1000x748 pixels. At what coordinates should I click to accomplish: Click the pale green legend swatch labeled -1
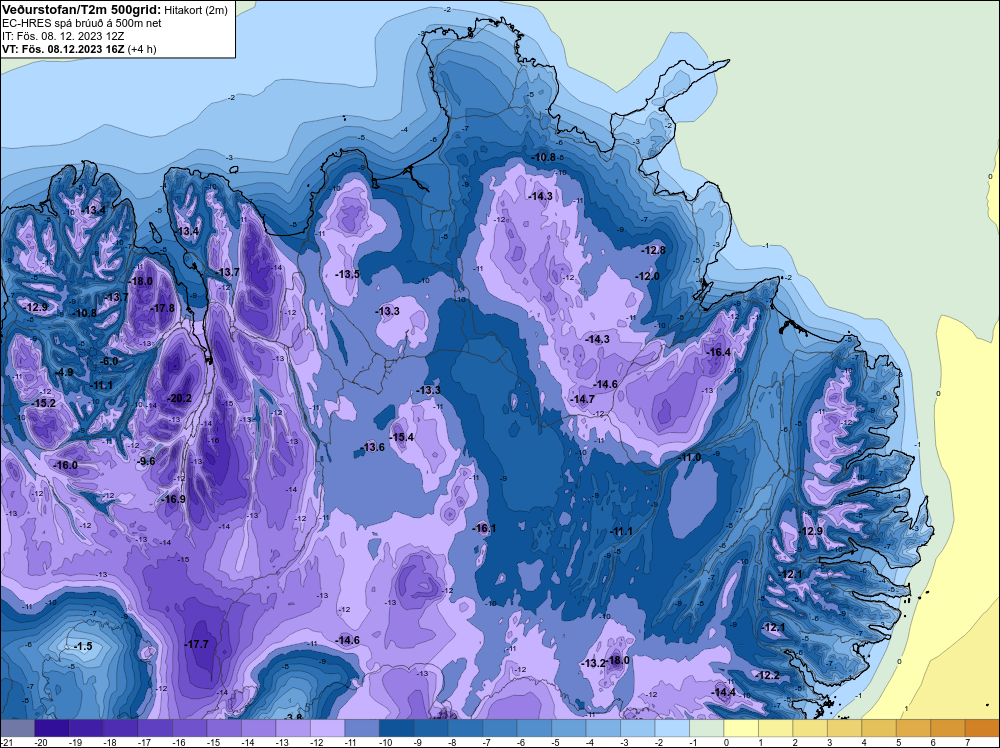tap(706, 728)
